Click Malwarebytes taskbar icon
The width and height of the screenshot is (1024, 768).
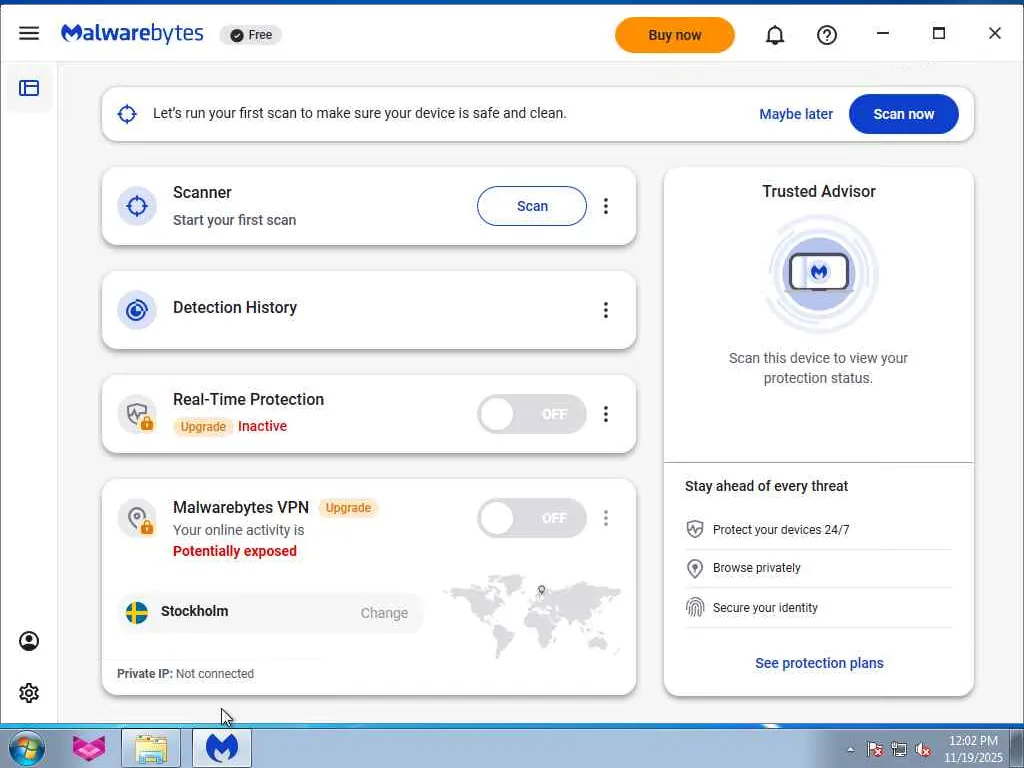tap(222, 748)
